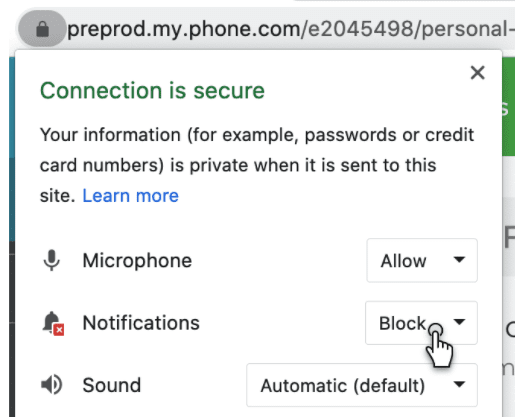Open the Sound Automatic (default) dropdown
This screenshot has height=417, width=515.
[x=362, y=385]
